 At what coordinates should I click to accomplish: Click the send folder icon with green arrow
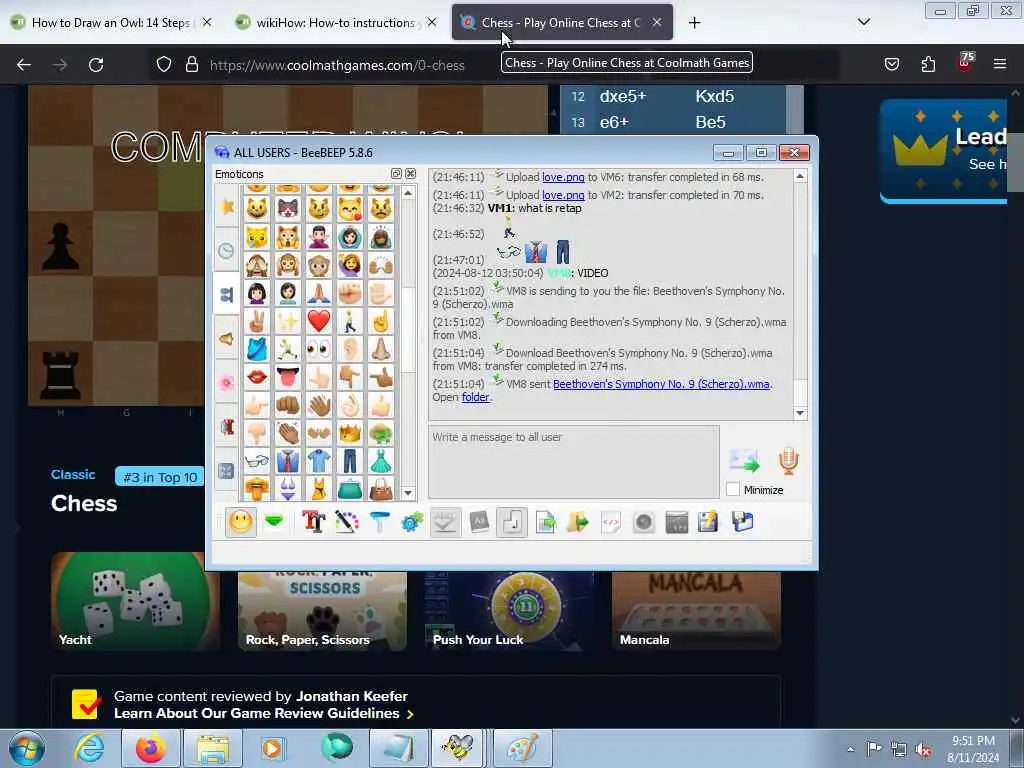[x=577, y=522]
